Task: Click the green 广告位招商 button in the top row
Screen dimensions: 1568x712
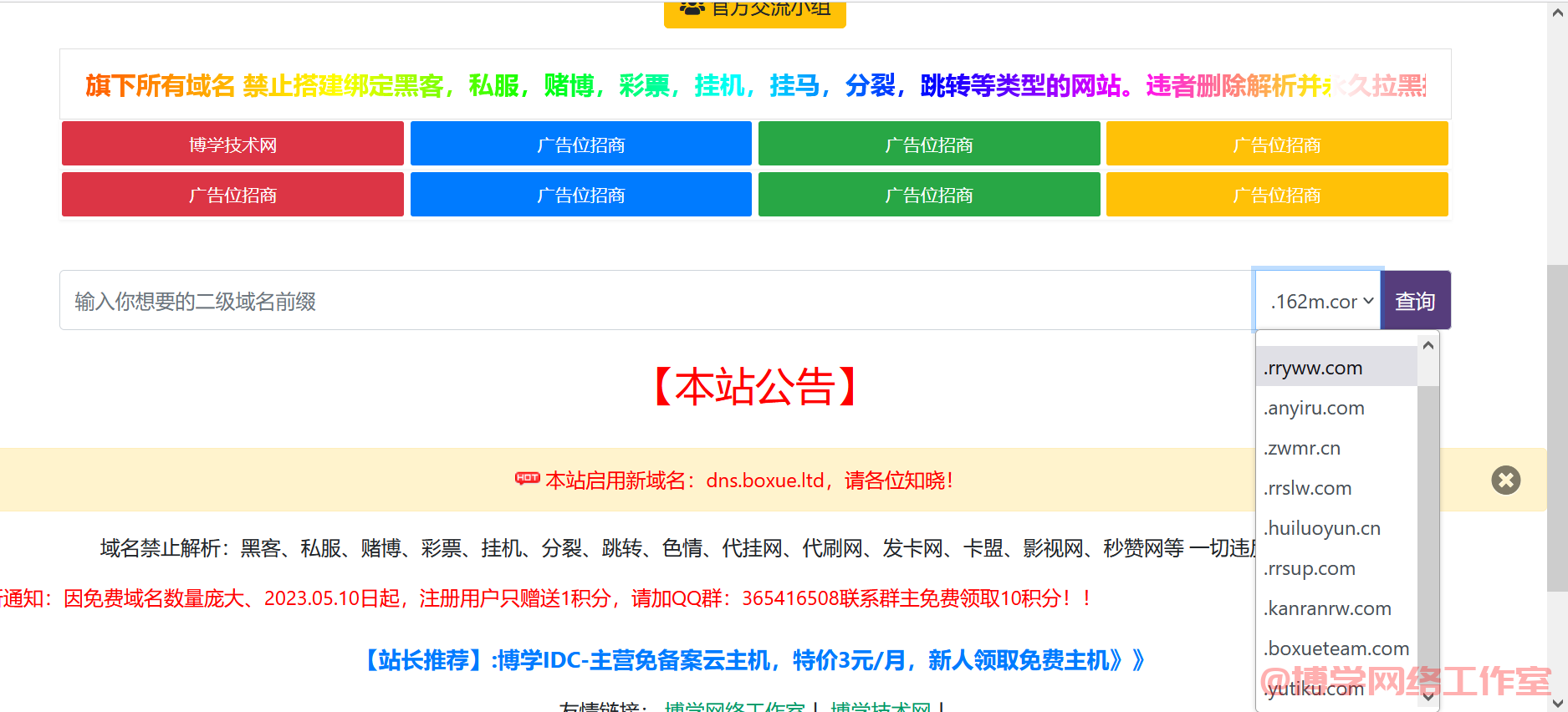Action: pyautogui.click(x=929, y=144)
